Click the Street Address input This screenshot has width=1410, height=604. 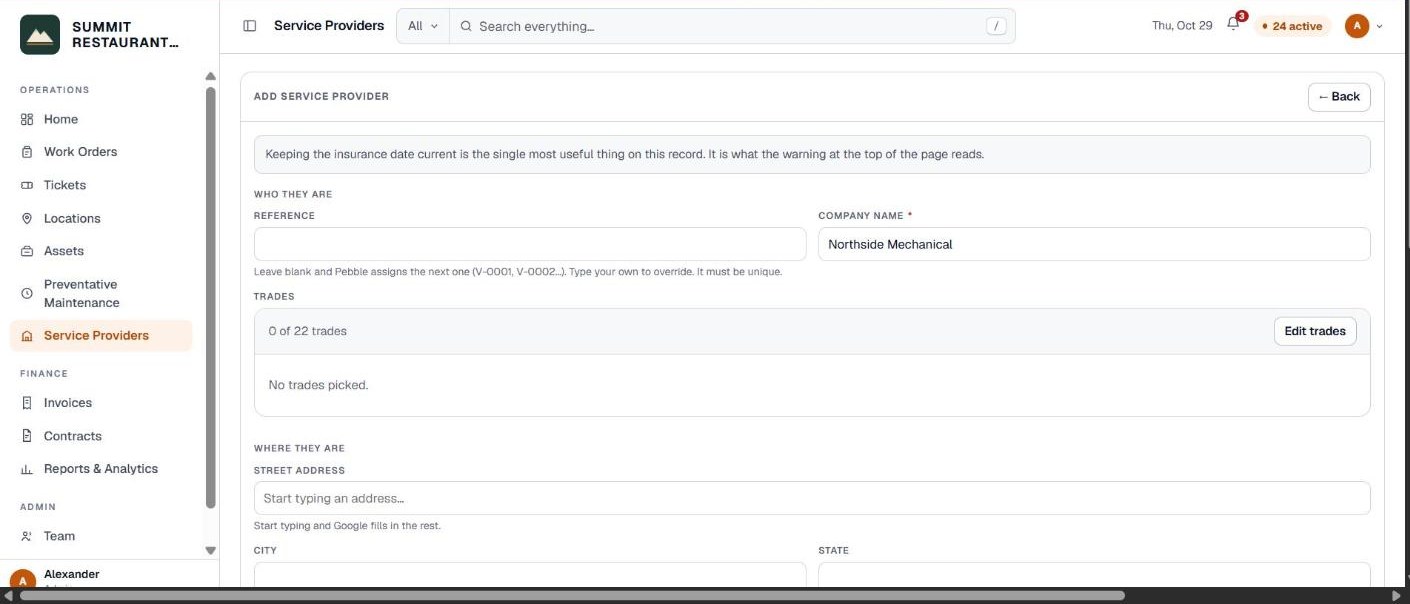click(x=812, y=498)
